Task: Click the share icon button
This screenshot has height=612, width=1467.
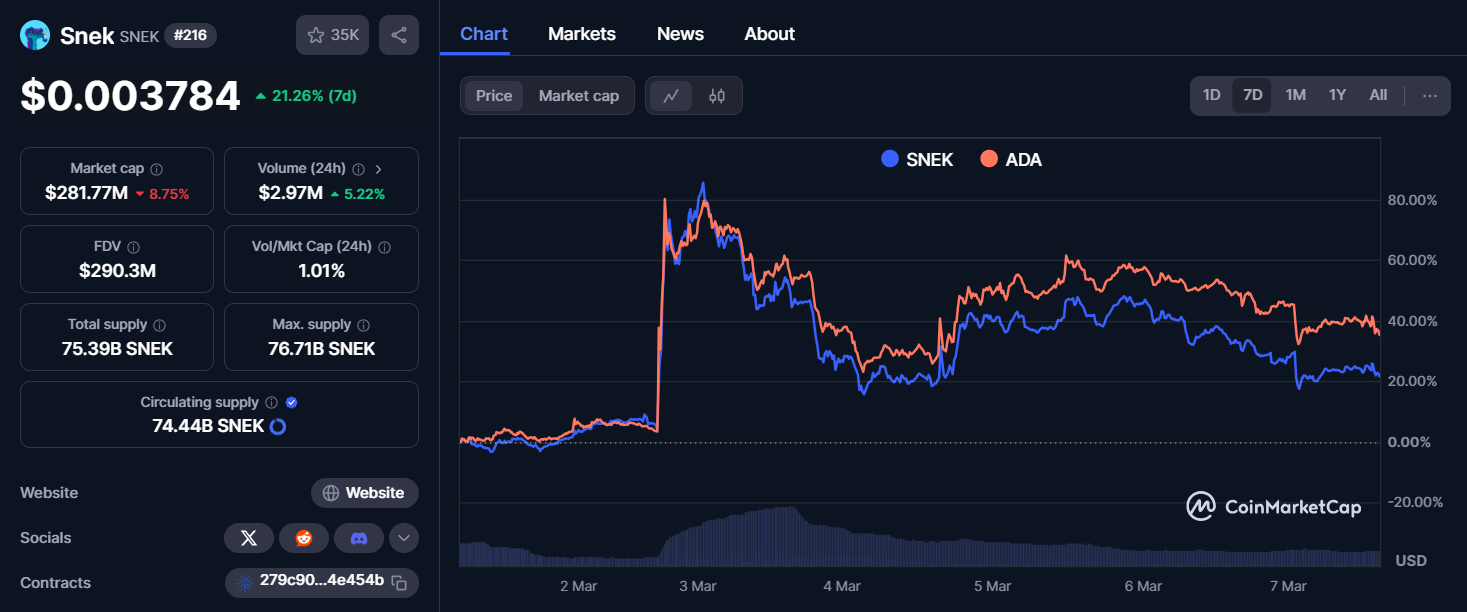Action: 399,35
